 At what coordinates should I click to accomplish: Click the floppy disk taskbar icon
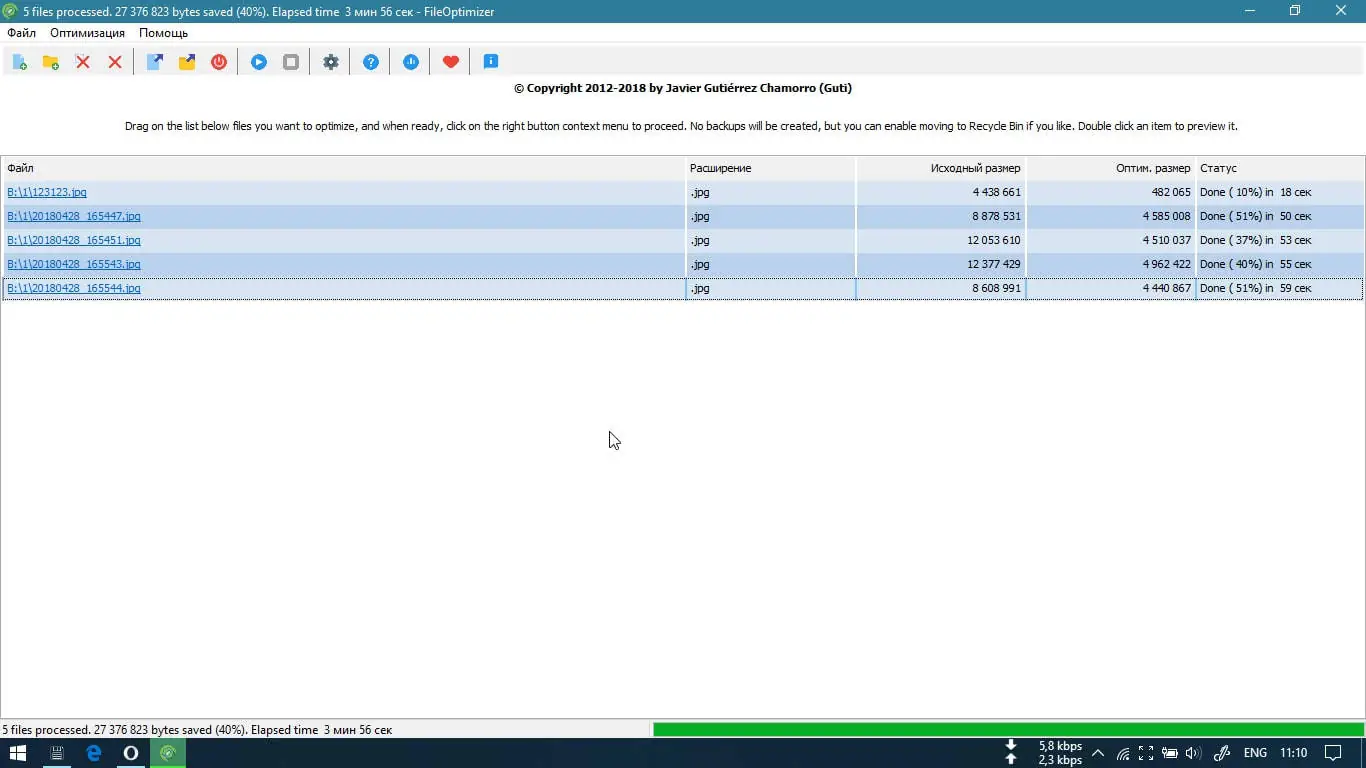(57, 753)
